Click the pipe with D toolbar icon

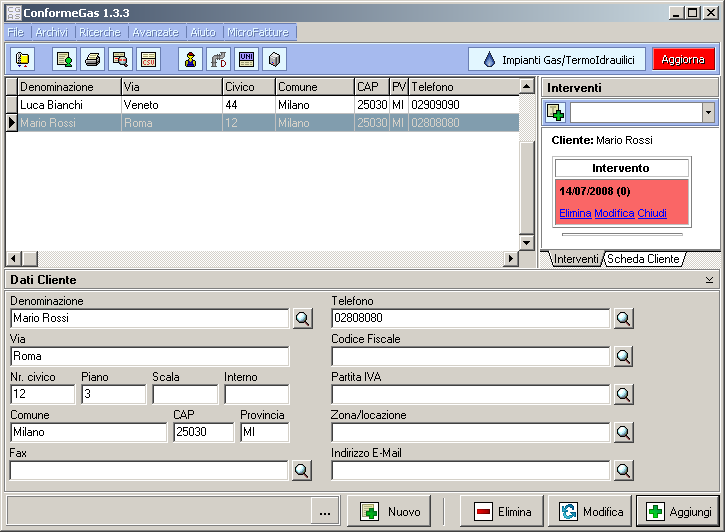coord(218,60)
